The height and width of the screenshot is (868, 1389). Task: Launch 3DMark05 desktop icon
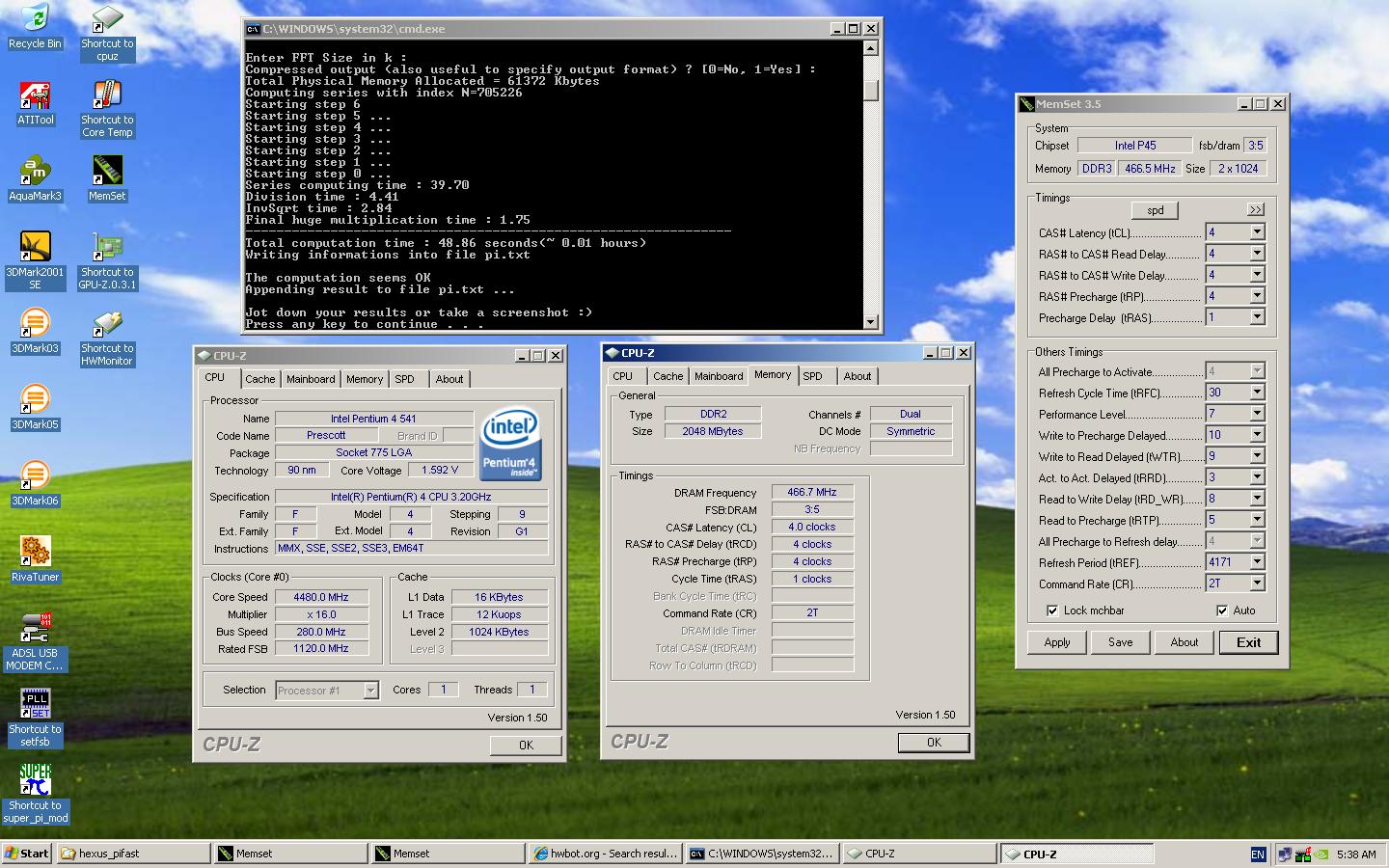(35, 408)
